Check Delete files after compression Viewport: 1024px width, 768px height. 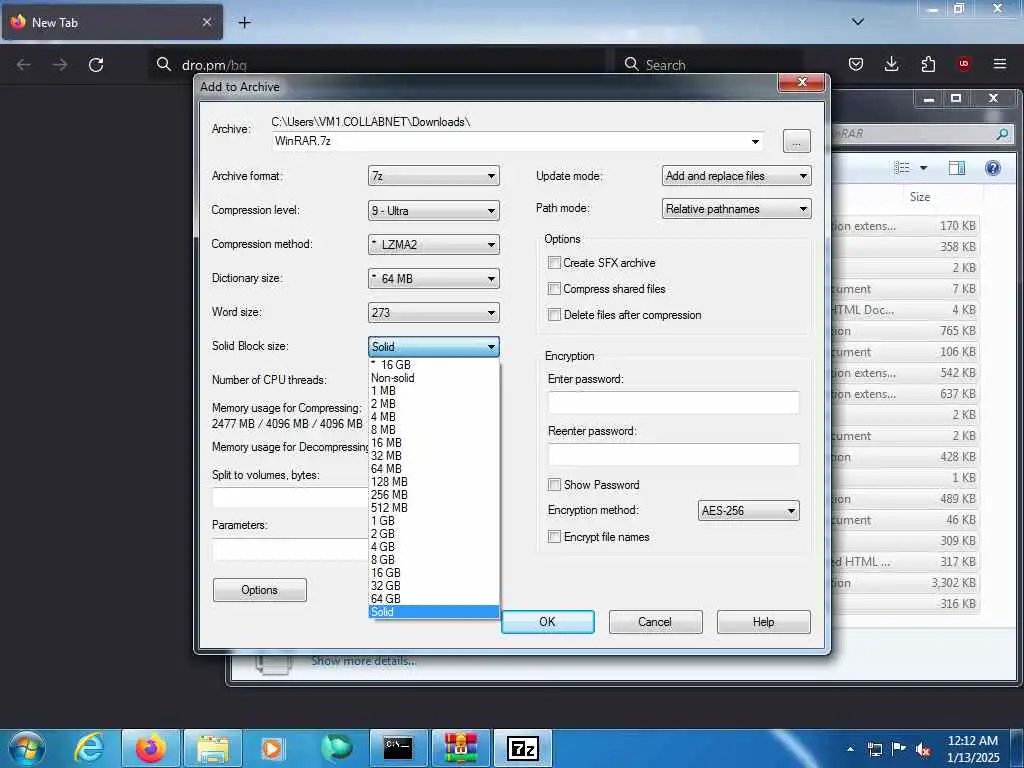point(554,315)
